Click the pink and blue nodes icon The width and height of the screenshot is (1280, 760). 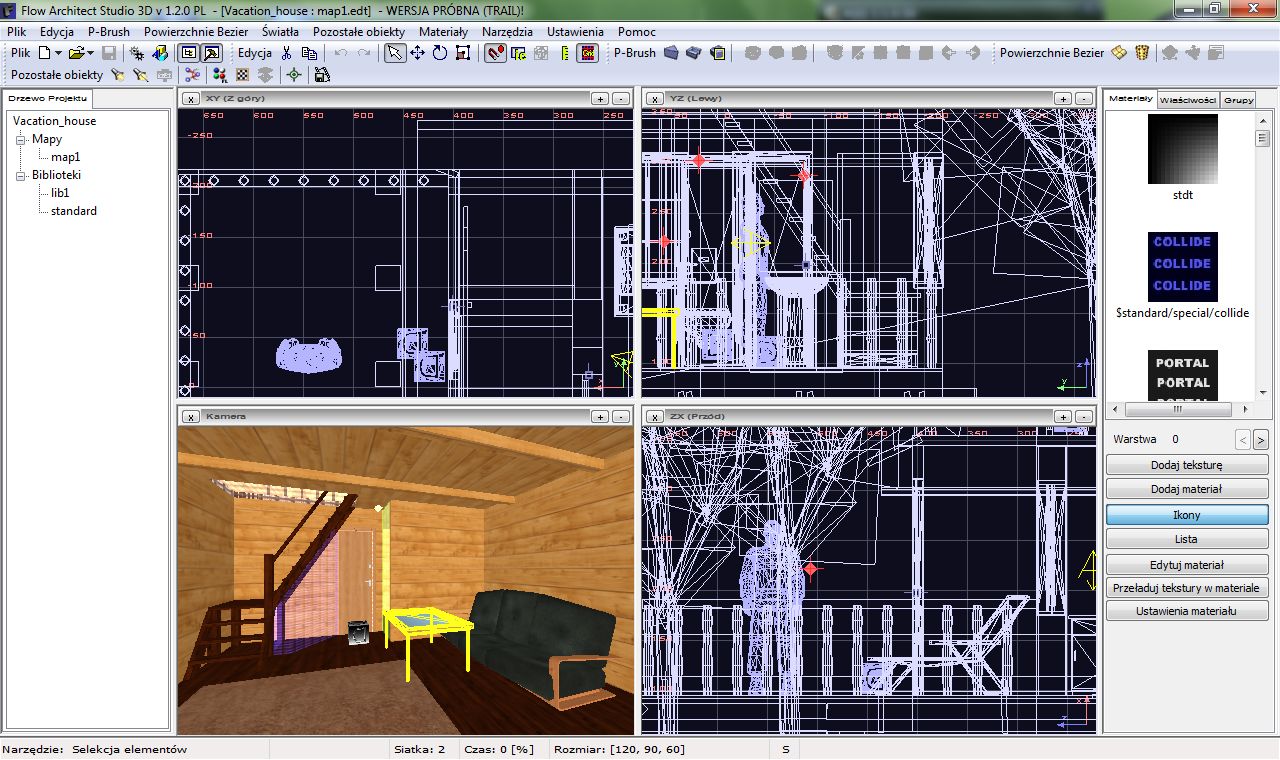pos(193,75)
